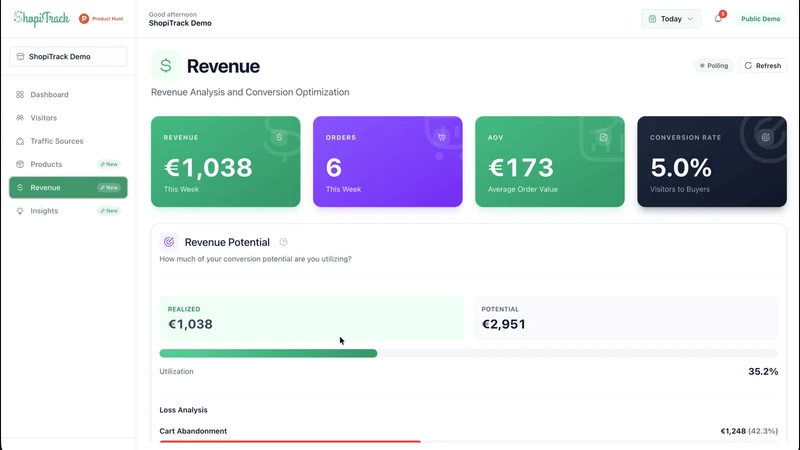Click the ShopiTrack logo

click(x=41, y=19)
